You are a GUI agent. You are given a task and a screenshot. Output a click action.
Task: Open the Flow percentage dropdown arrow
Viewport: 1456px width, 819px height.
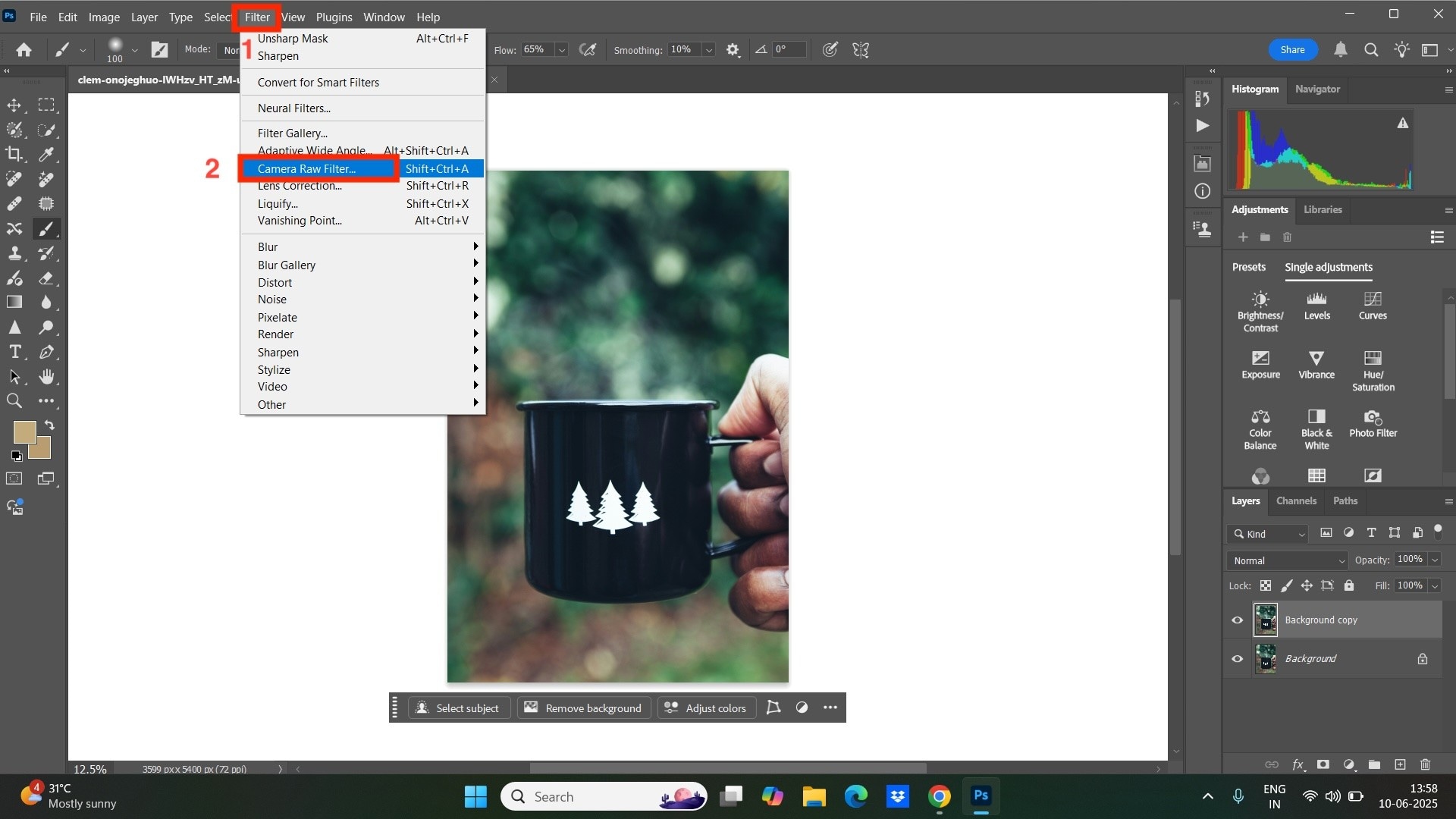tap(562, 50)
